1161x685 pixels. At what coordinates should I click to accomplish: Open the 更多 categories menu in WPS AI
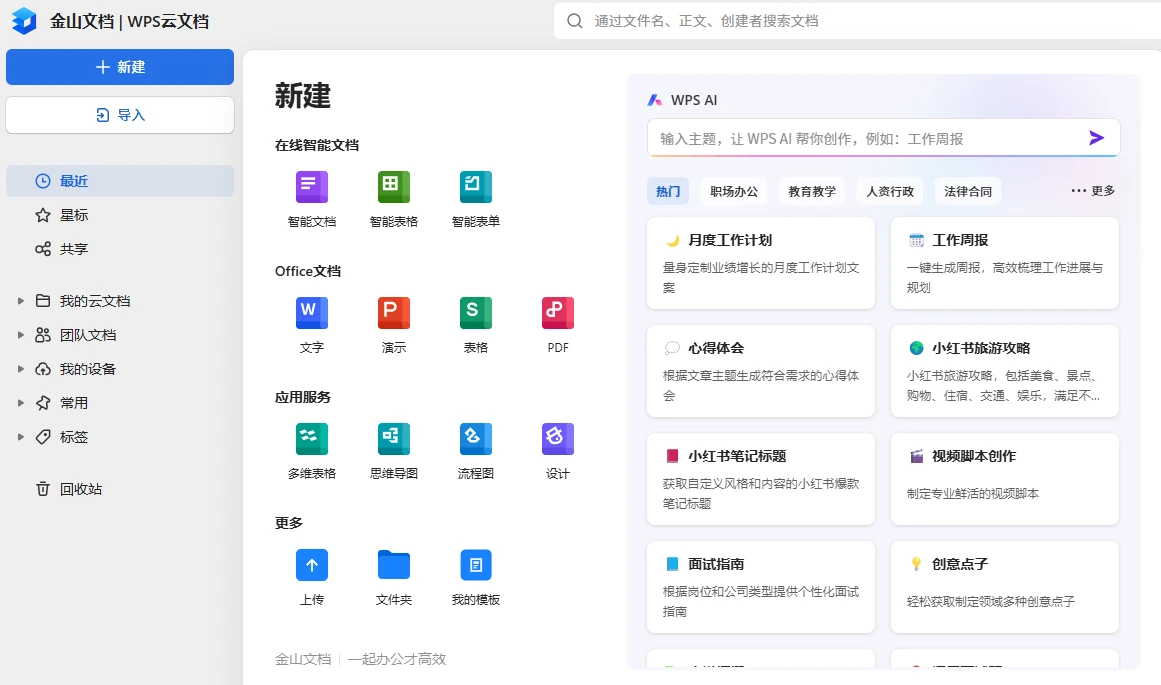[x=1092, y=191]
